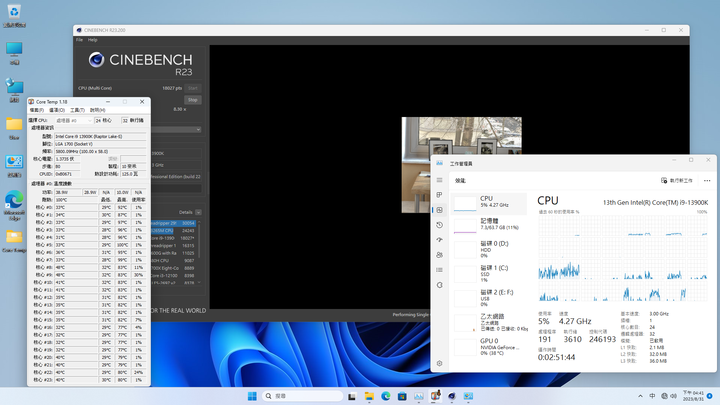This screenshot has height=405, width=720.
Task: Open Core Temp Tools menu (工具)
Action: (77, 110)
